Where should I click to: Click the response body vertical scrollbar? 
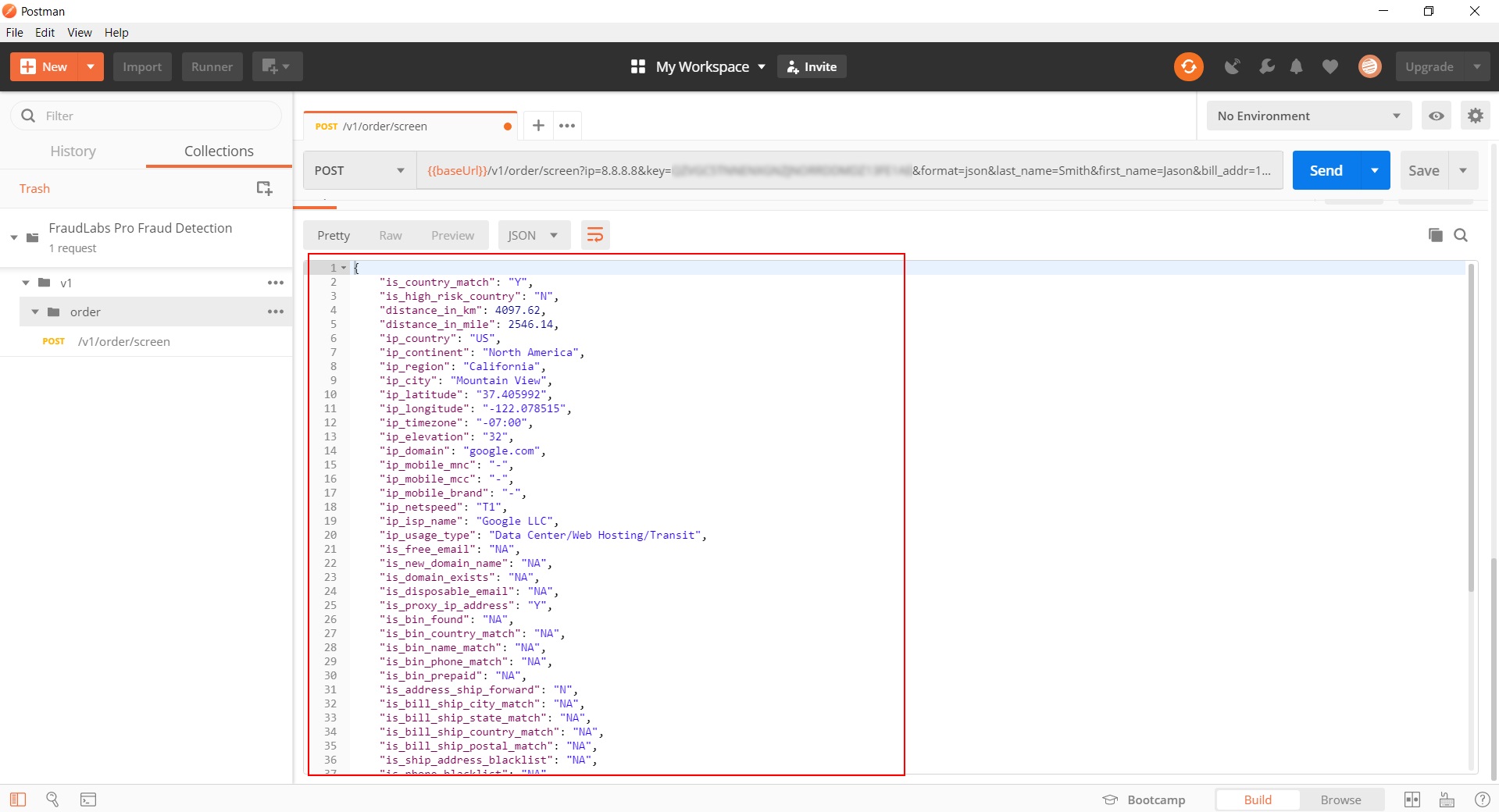point(1471,426)
